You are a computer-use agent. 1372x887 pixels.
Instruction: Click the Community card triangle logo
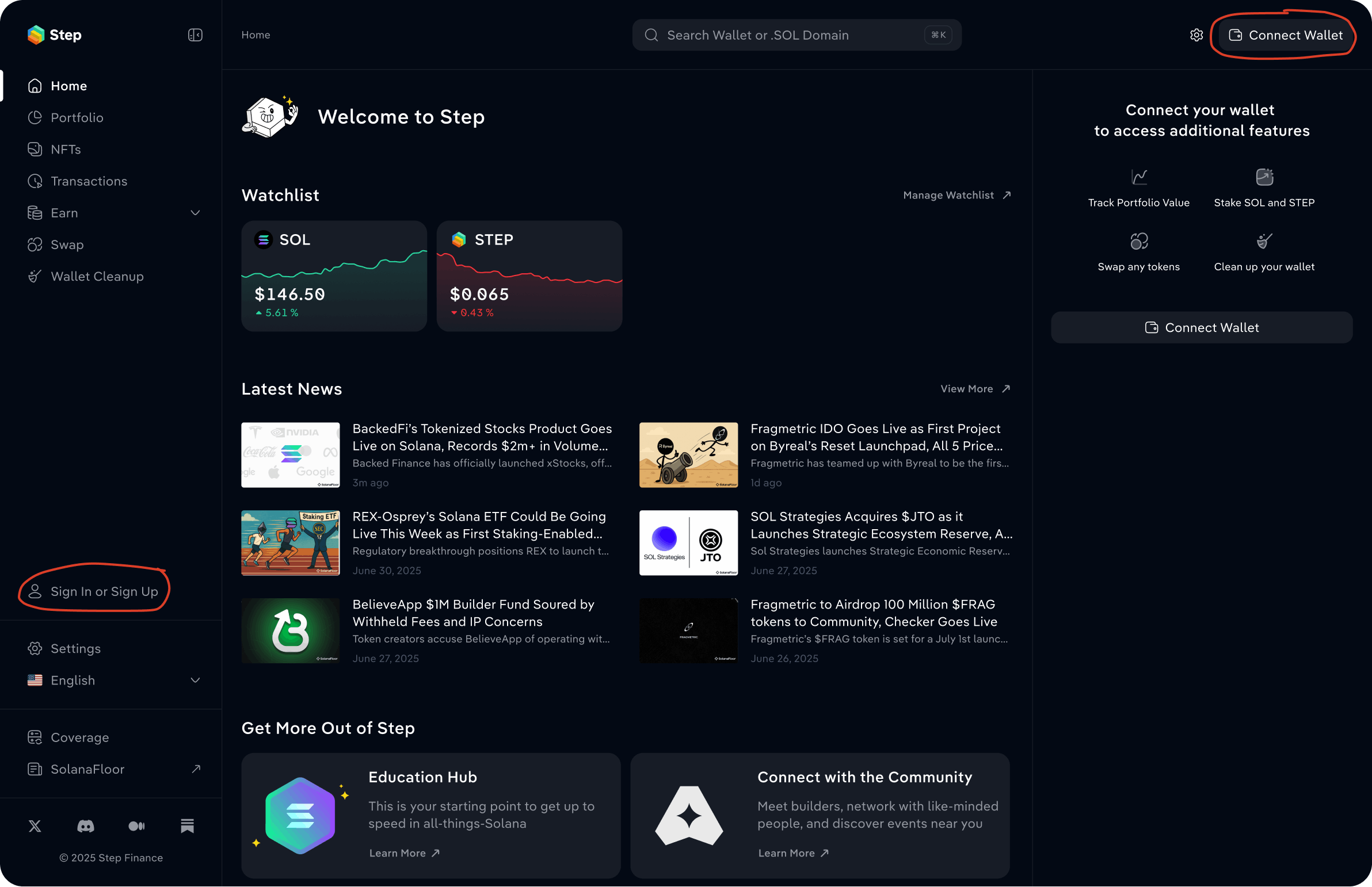(x=689, y=816)
